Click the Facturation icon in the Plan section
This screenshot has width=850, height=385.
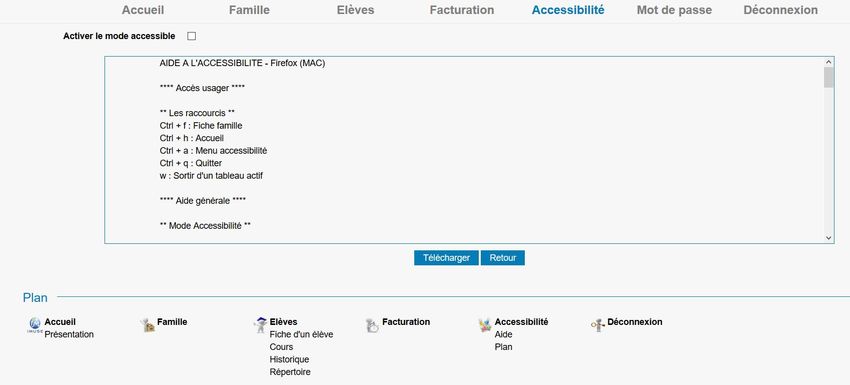click(x=372, y=325)
